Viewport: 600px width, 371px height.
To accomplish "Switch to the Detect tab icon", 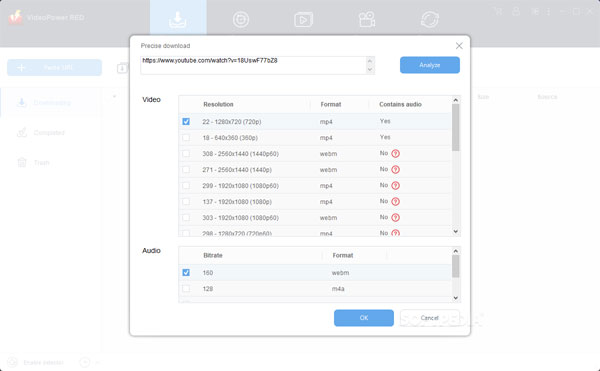I will coord(241,19).
